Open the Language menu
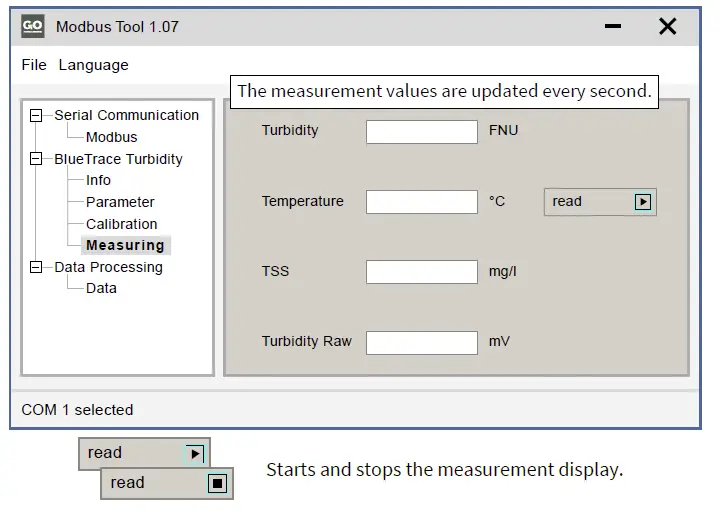This screenshot has width=722, height=511. click(93, 65)
